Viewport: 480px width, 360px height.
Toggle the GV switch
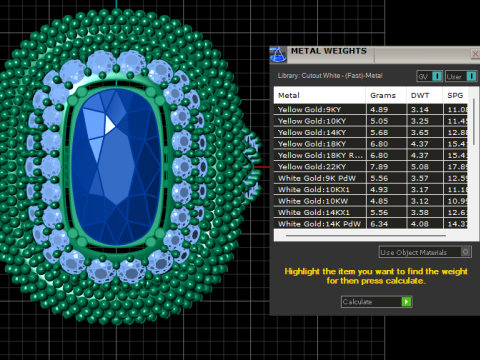pyautogui.click(x=430, y=76)
